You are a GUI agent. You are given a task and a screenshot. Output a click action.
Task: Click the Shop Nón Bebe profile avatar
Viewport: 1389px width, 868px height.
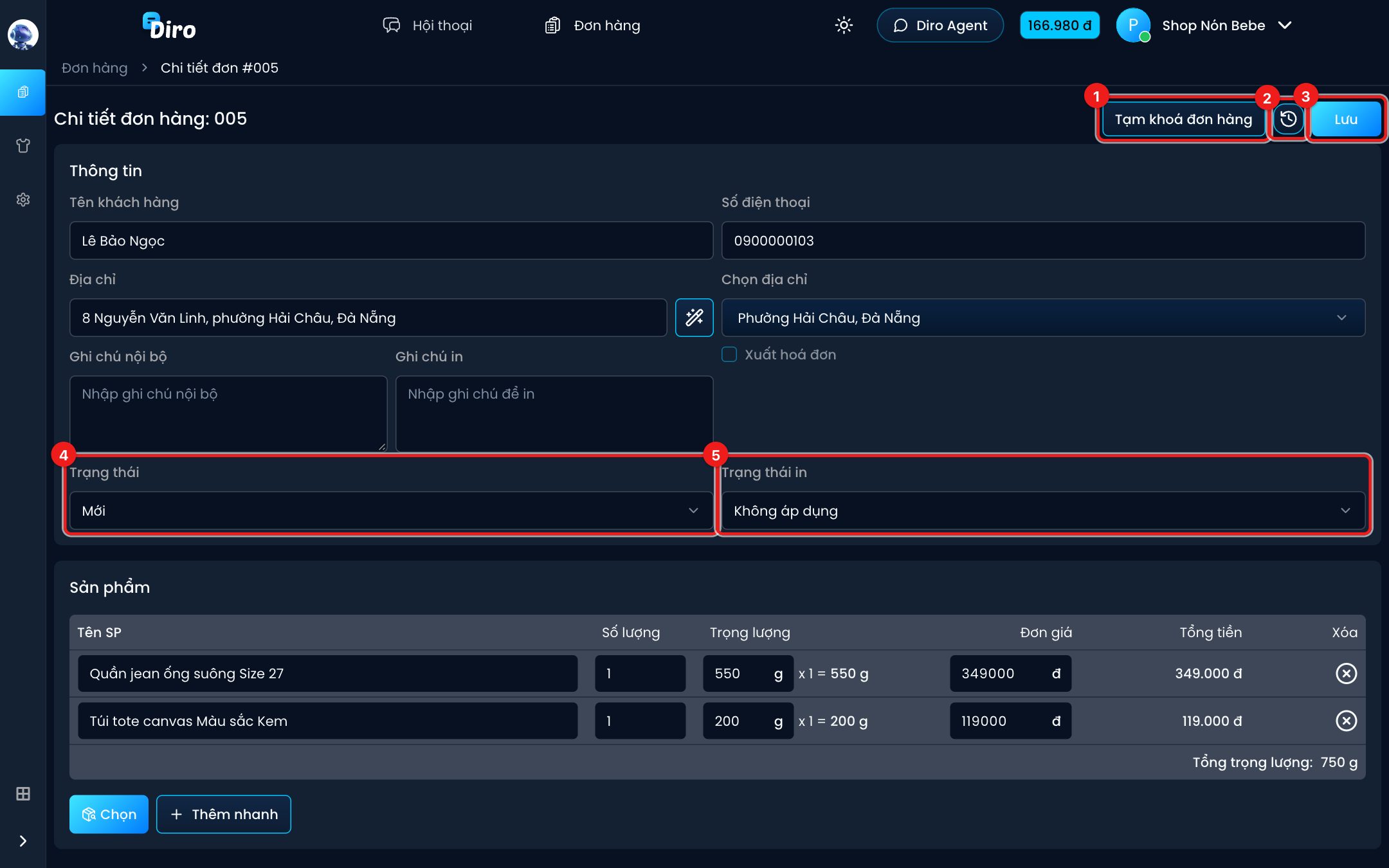click(1133, 25)
